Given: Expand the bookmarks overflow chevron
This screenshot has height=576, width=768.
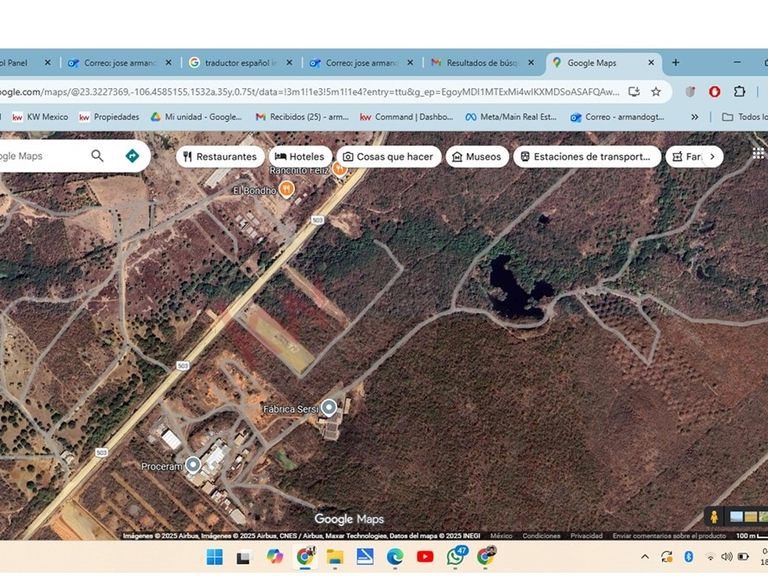Looking at the screenshot, I should click(695, 117).
